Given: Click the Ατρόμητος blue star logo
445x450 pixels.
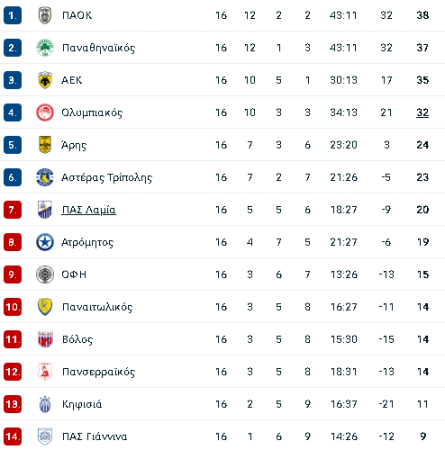Looking at the screenshot, I should (45, 242).
